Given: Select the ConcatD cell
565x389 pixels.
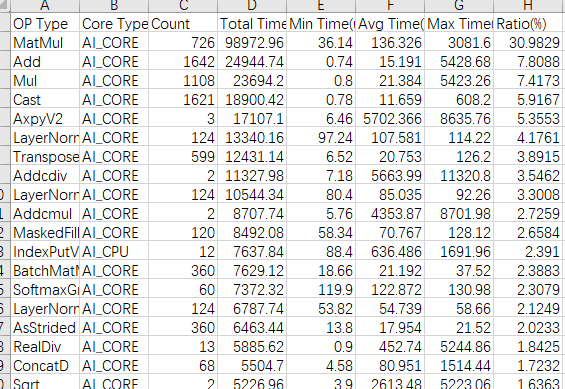Looking at the screenshot, I should pyautogui.click(x=45, y=366).
